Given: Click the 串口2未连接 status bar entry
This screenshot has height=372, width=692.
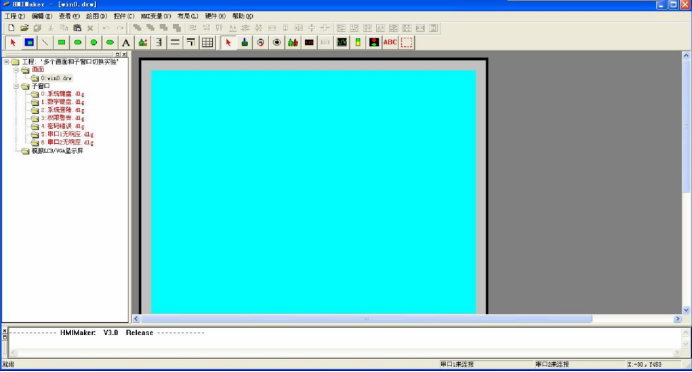Looking at the screenshot, I should coord(552,364).
